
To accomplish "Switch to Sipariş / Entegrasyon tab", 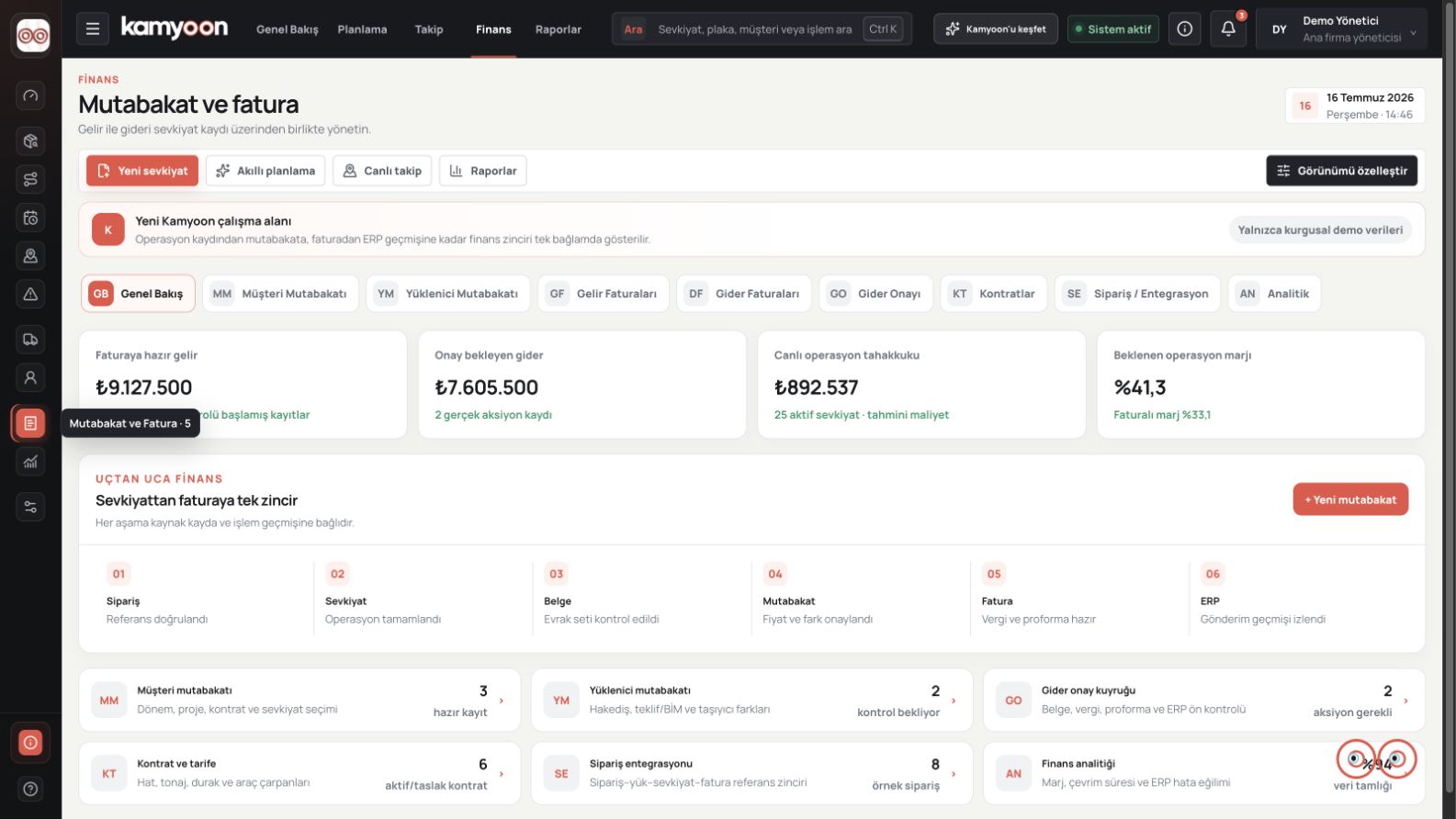I will tap(1137, 294).
